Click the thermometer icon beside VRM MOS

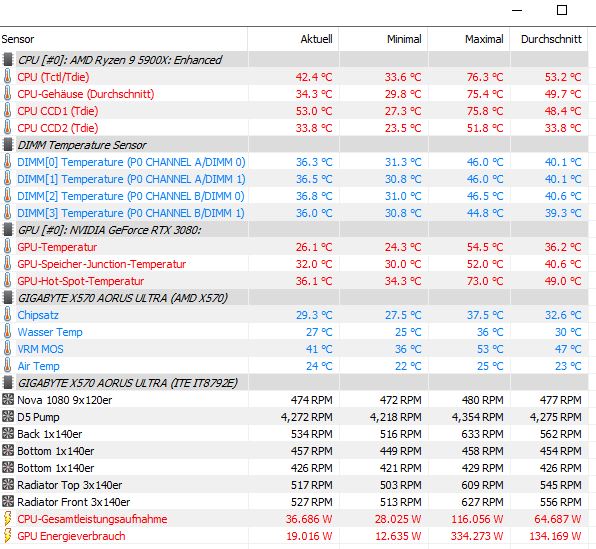[7, 349]
